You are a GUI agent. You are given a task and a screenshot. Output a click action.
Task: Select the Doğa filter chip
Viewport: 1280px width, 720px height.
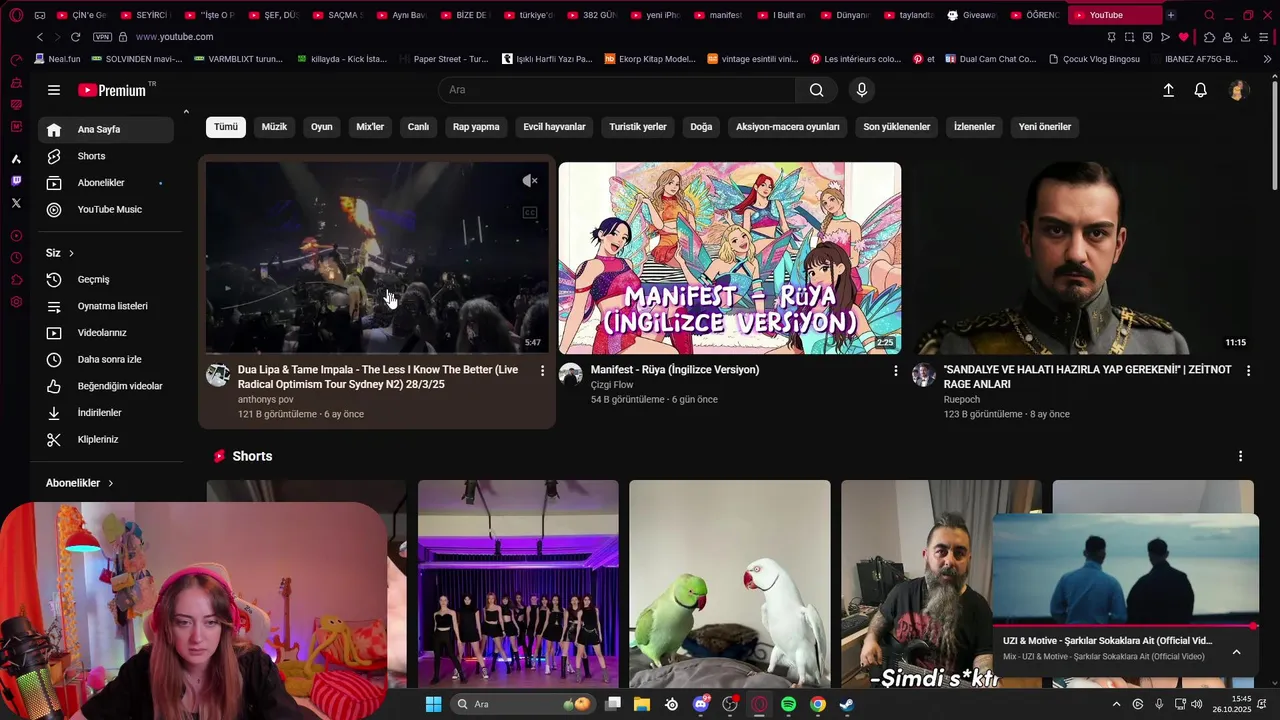701,127
